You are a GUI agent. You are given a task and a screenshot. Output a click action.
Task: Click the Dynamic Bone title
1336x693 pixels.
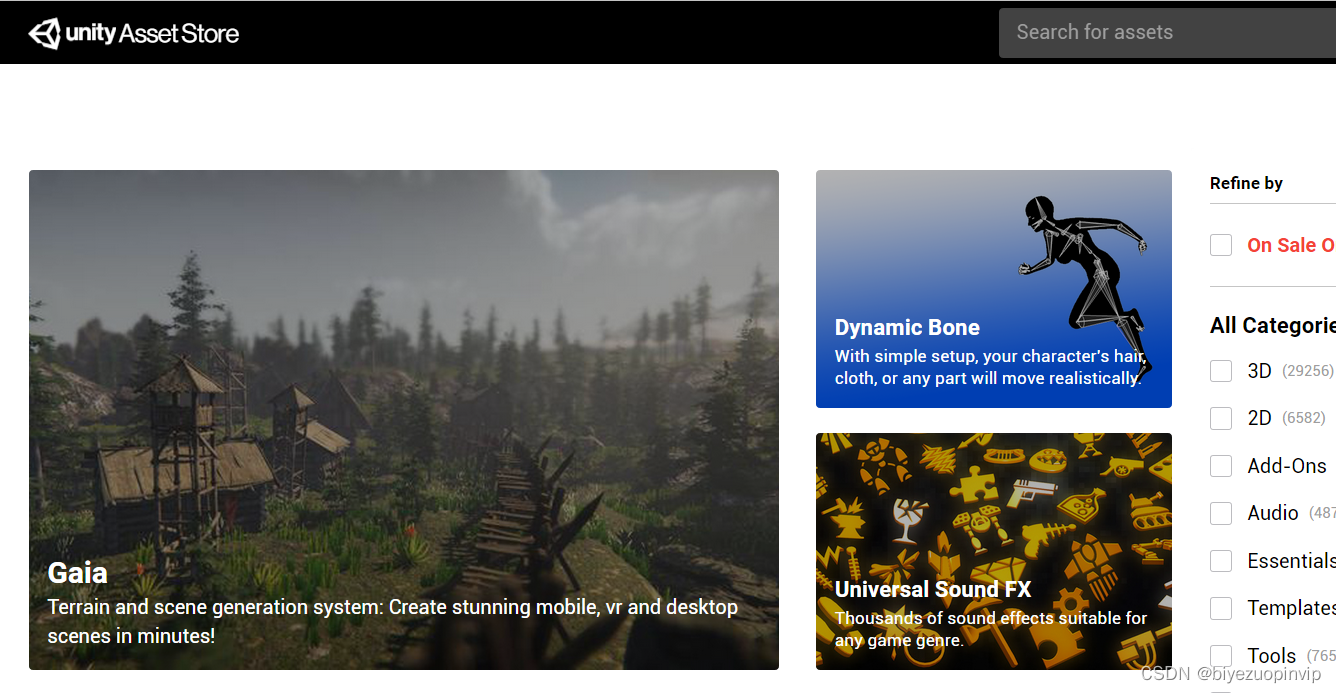click(907, 328)
